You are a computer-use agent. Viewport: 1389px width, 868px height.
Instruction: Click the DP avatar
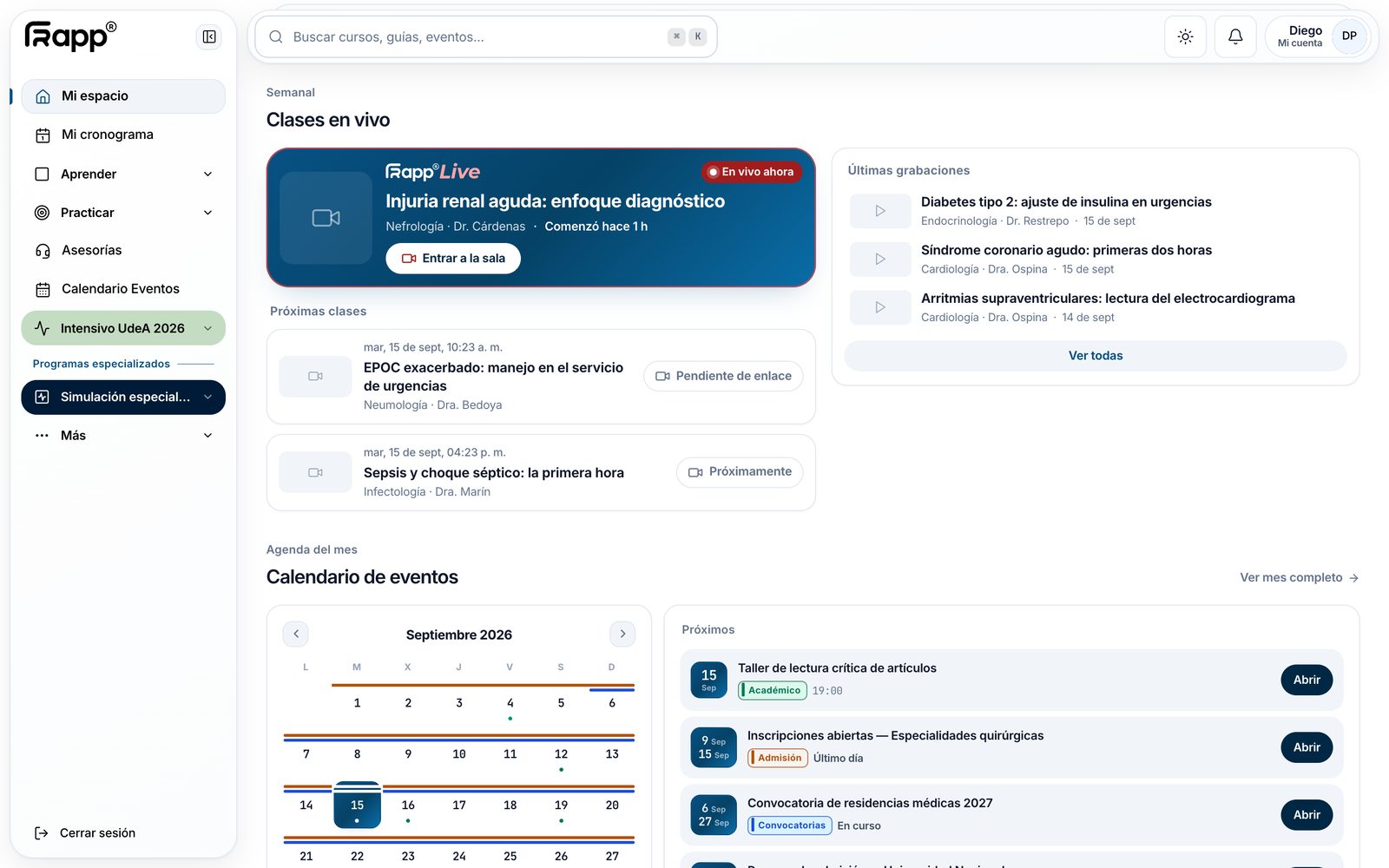tap(1349, 36)
